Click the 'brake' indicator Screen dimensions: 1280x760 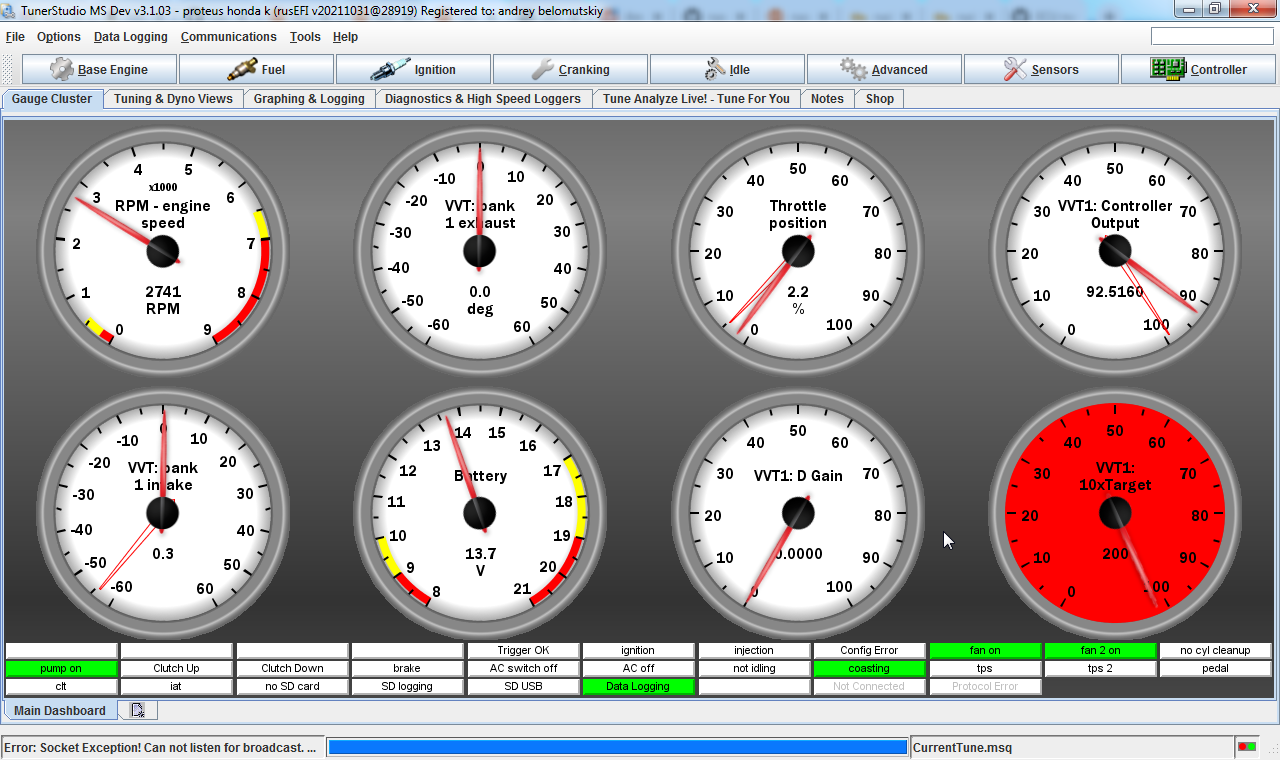[x=407, y=668]
